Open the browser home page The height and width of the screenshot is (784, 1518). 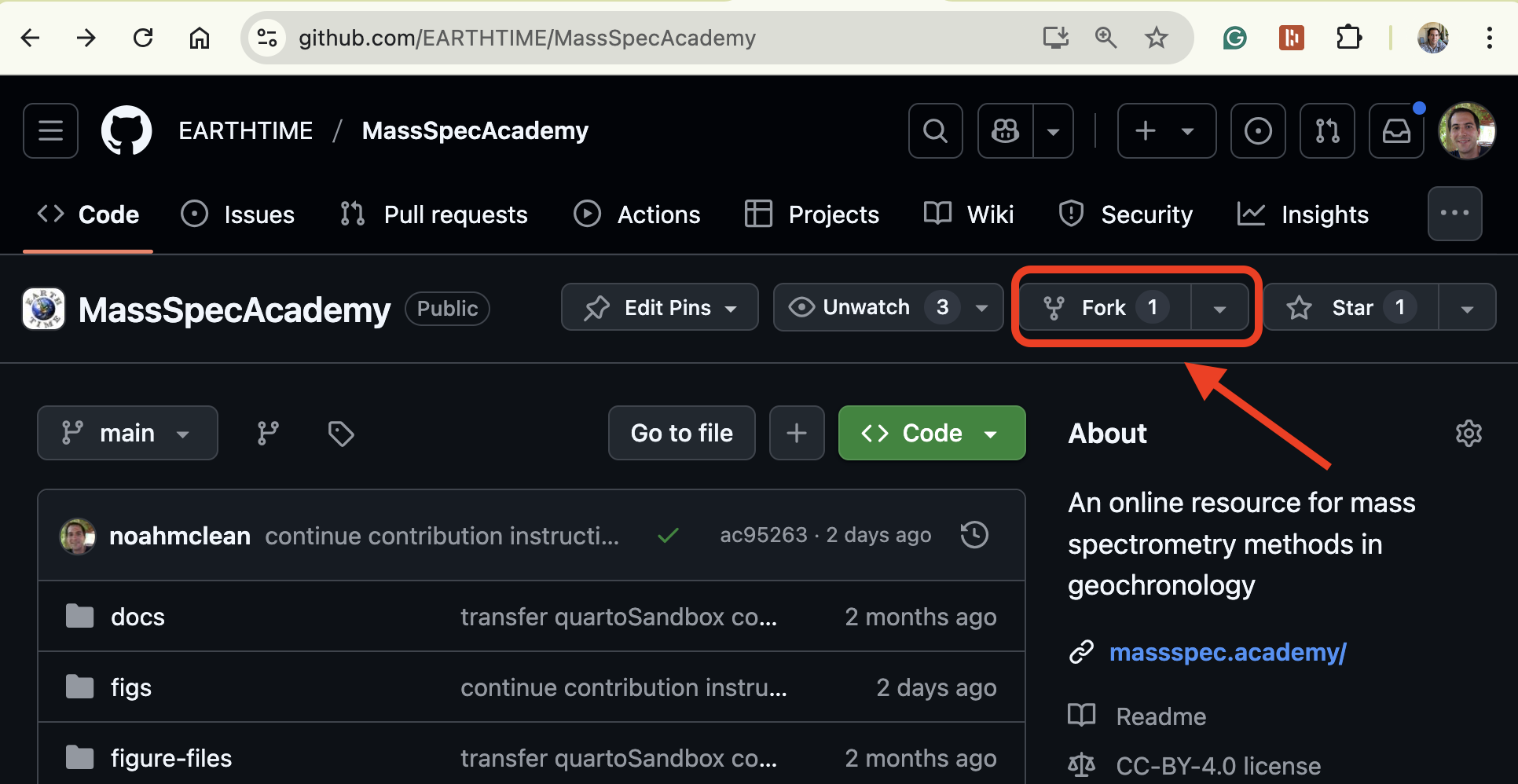pos(200,38)
